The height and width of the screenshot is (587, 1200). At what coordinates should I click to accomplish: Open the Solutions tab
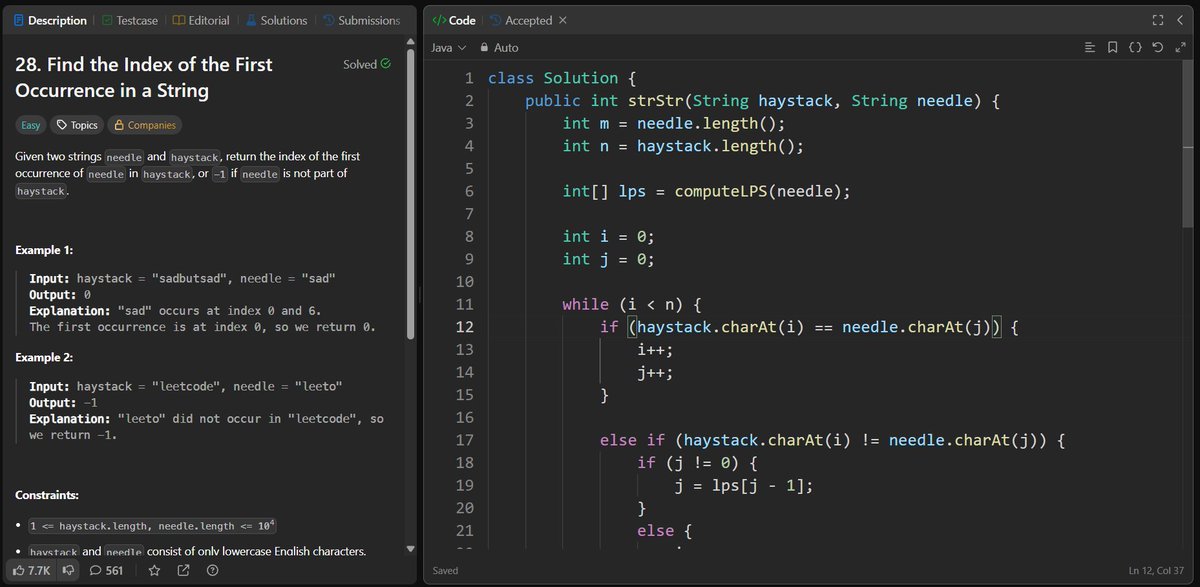(275, 20)
